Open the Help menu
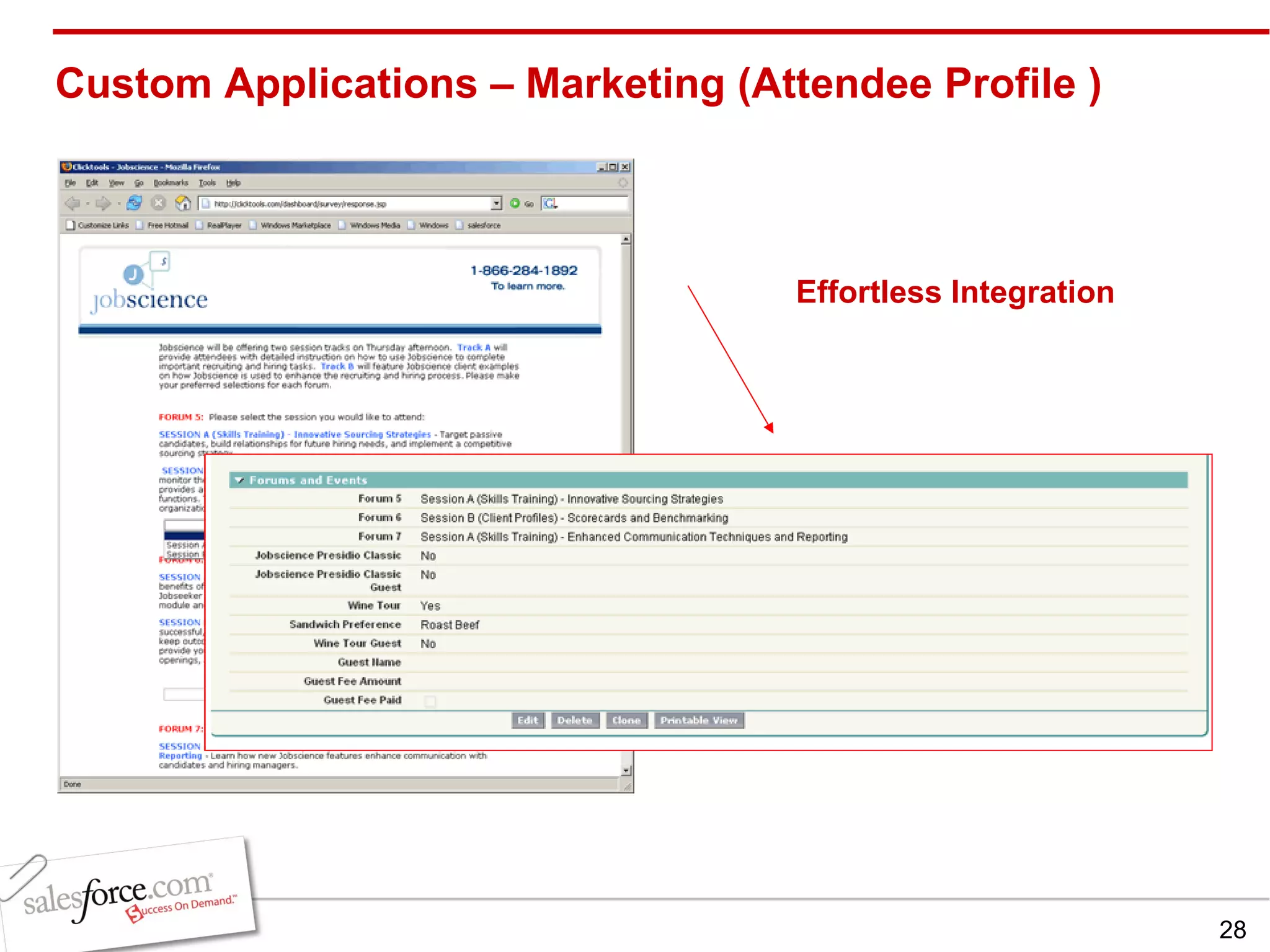Viewport: 1270px width, 952px height. (x=233, y=183)
